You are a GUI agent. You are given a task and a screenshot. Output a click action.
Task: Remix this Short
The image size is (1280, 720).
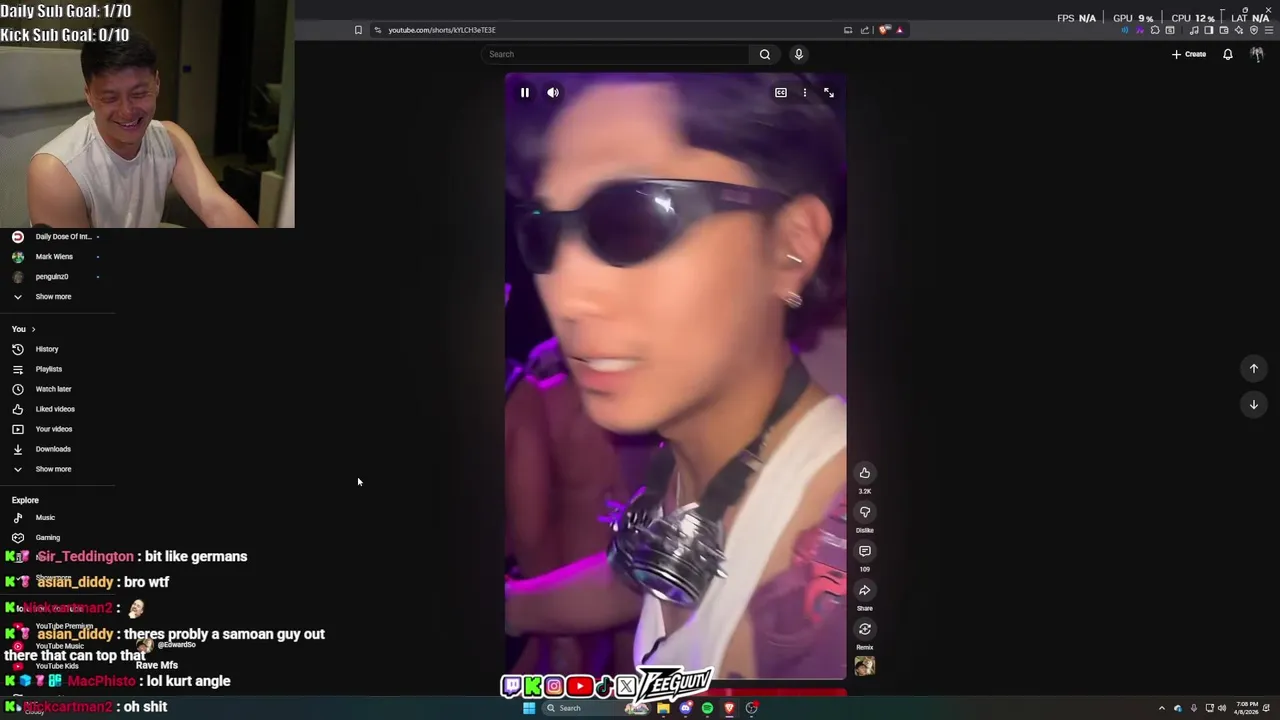click(865, 629)
